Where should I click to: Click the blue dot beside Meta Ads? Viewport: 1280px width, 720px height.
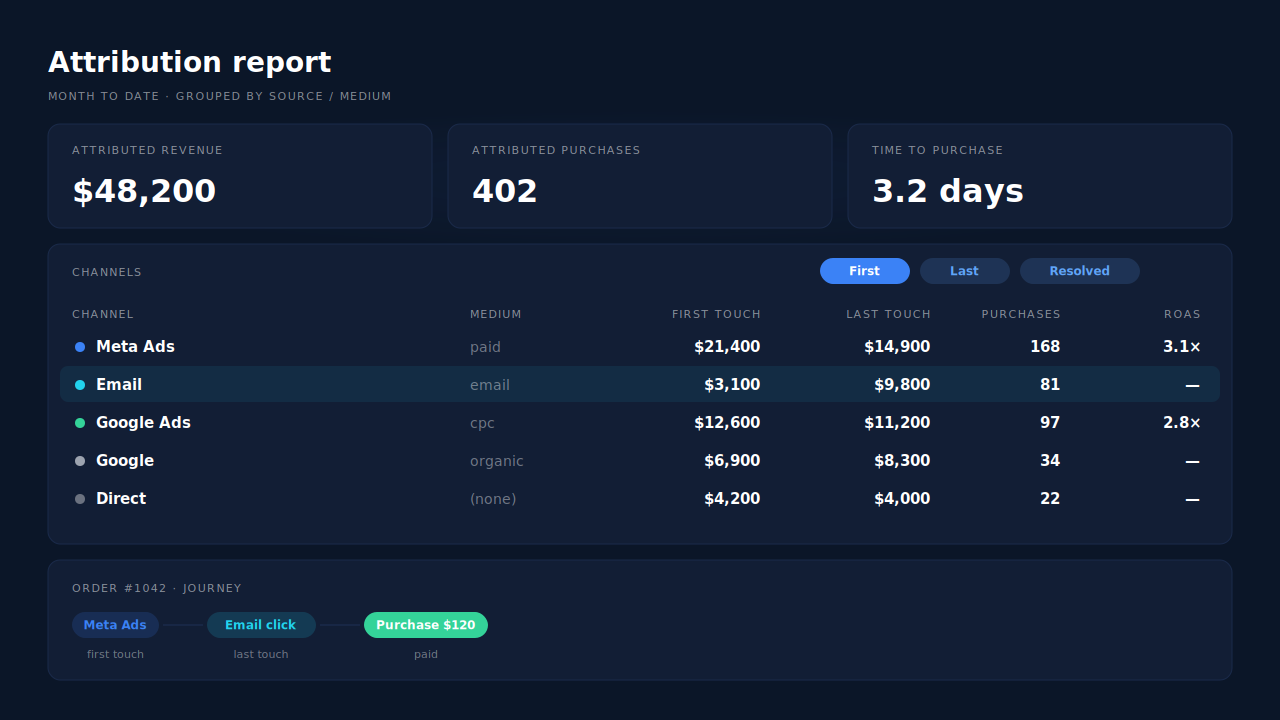(80, 347)
